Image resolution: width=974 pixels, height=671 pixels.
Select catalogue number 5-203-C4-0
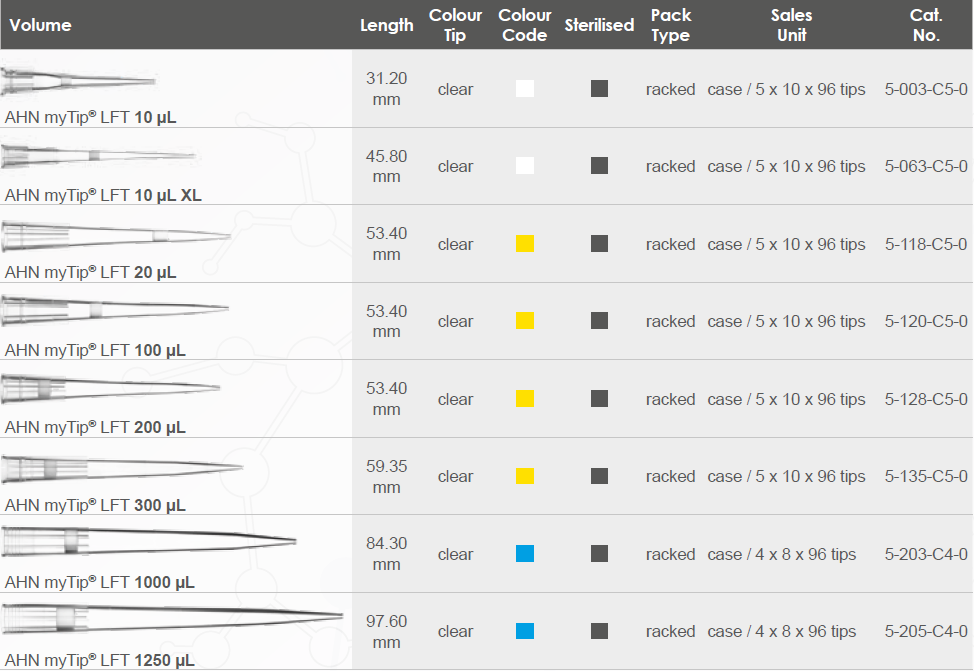point(926,554)
